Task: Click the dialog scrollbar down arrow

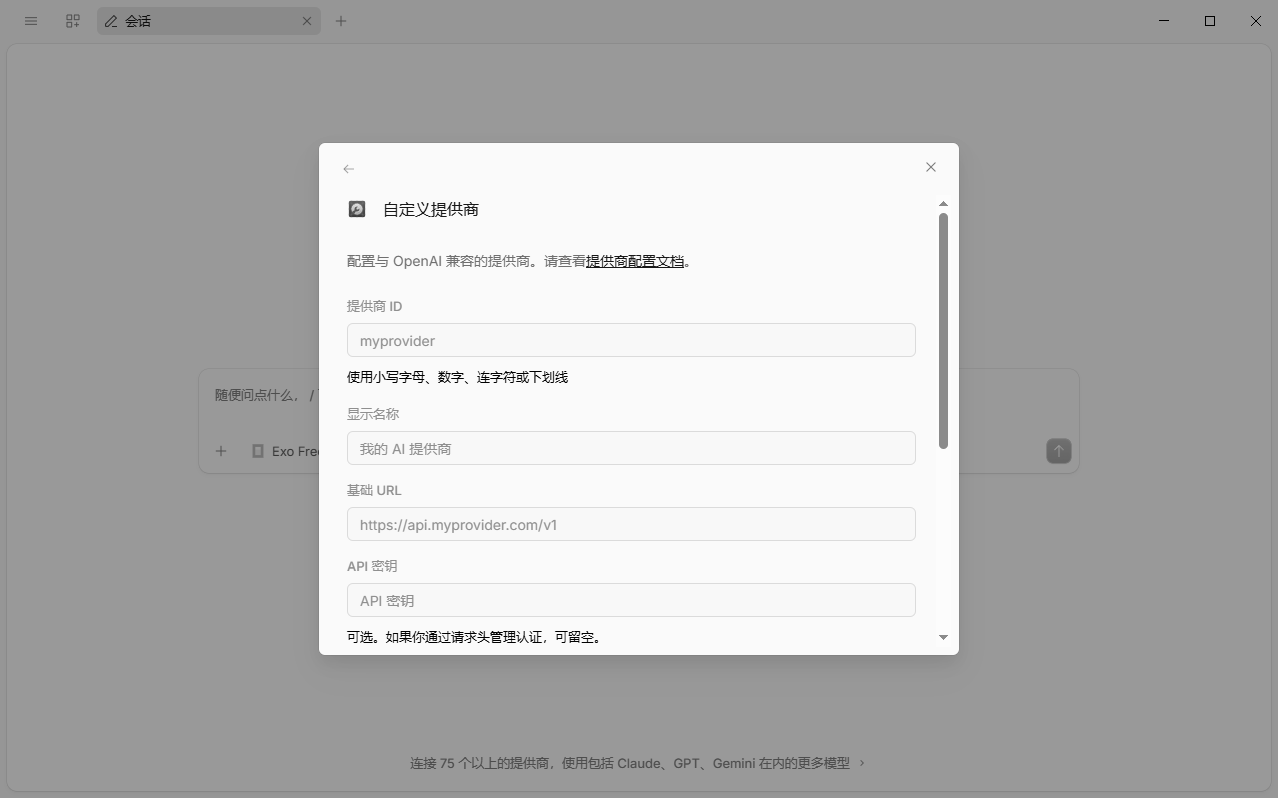Action: point(943,637)
